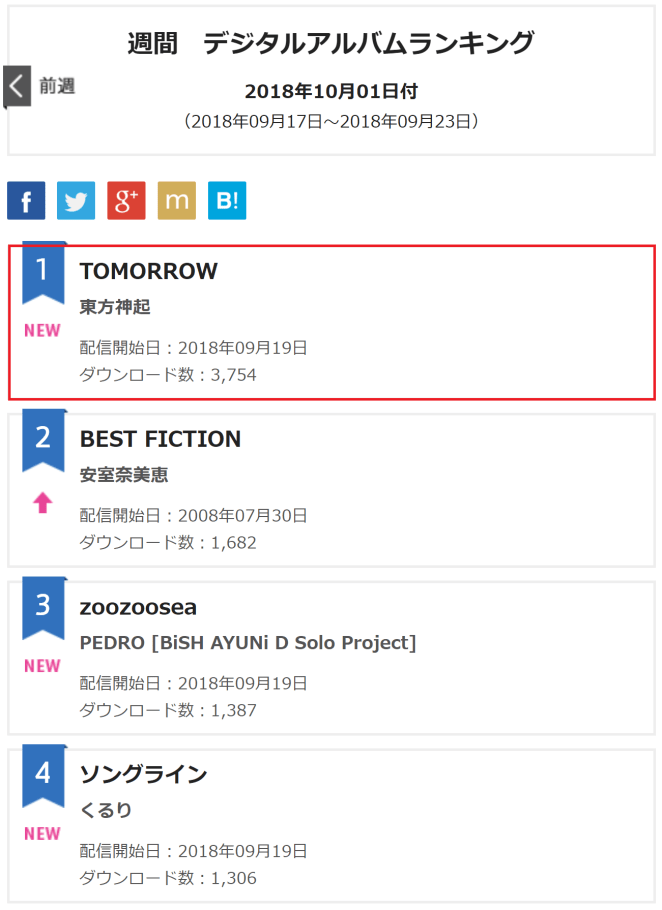Viewport: 662px width, 910px height.
Task: Open the zoozoosea album title
Action: [138, 608]
